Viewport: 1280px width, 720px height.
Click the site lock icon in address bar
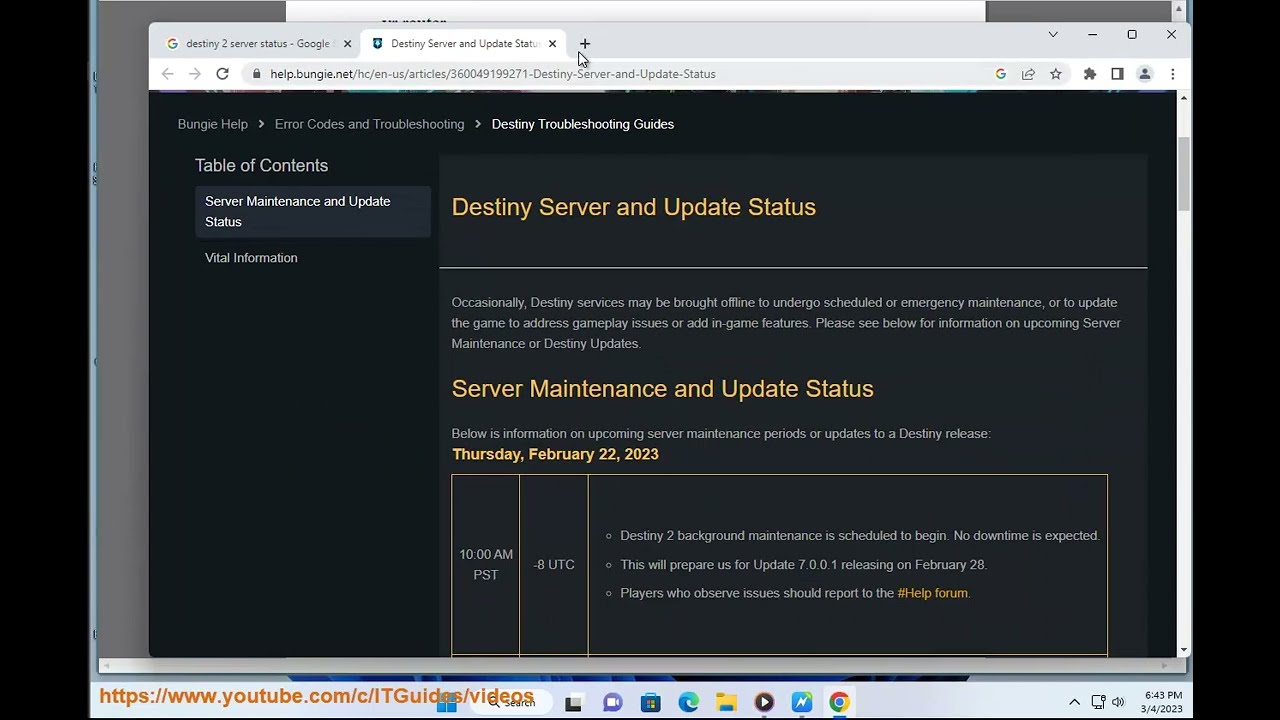[x=257, y=74]
